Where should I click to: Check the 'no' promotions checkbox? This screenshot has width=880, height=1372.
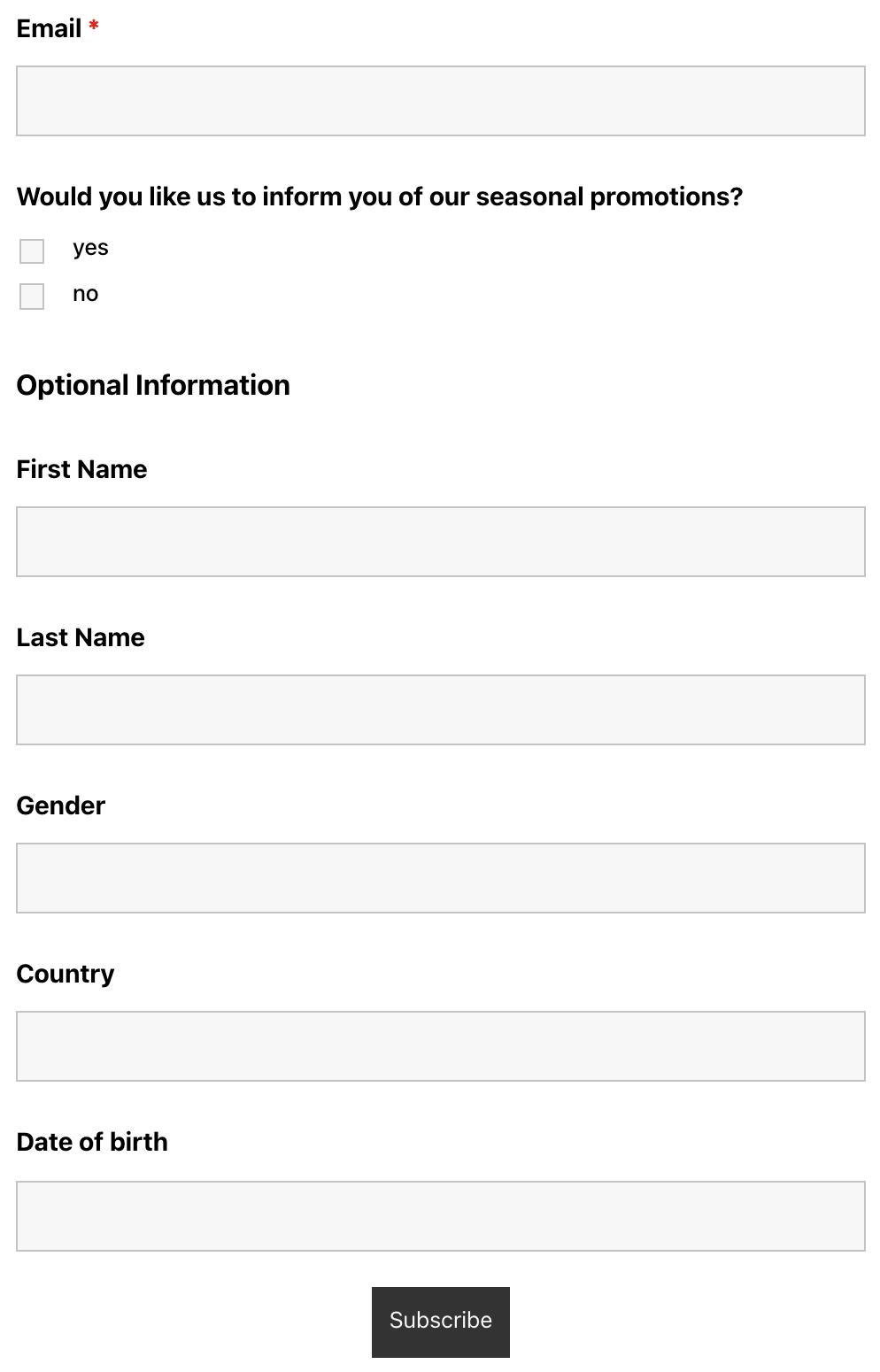32,295
